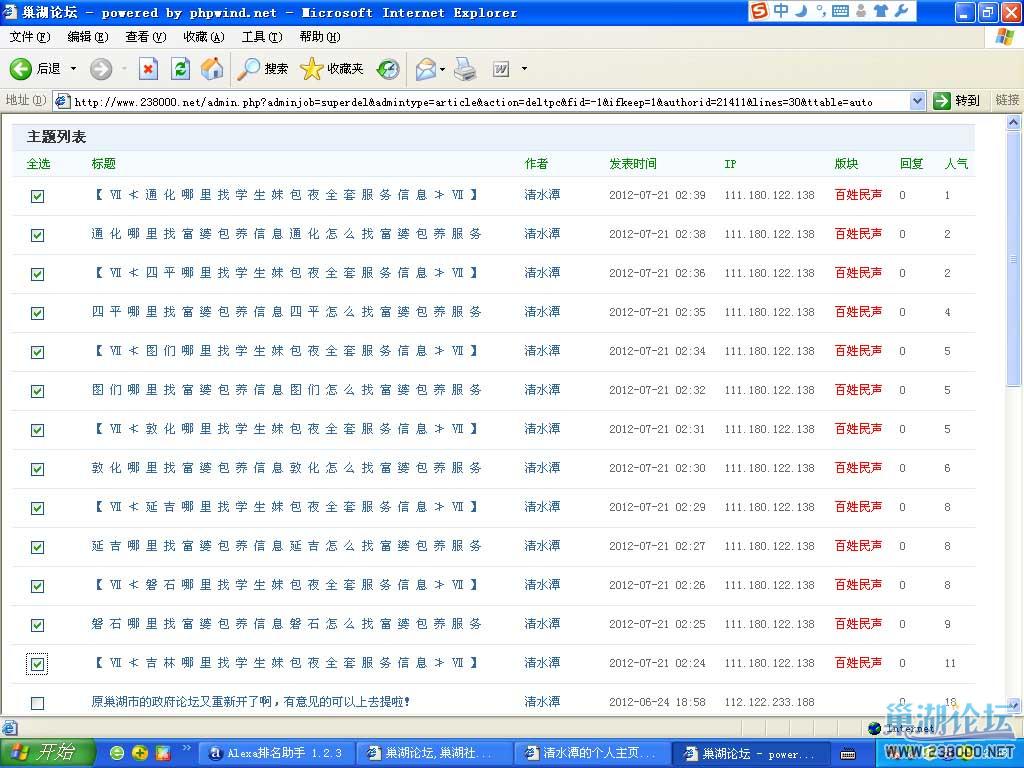Click the moon icon on the IME bar

[801, 10]
